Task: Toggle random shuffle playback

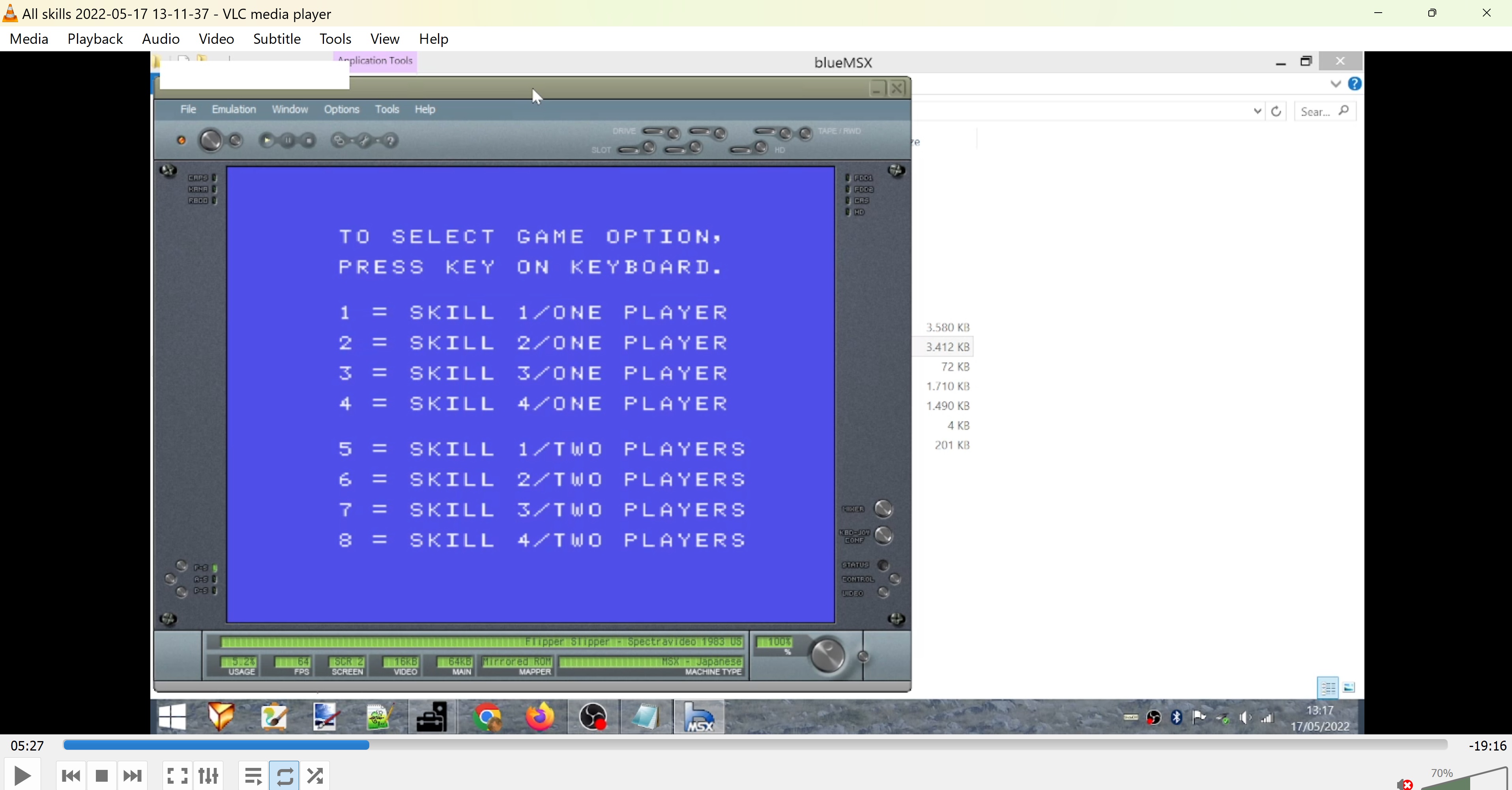Action: (x=315, y=775)
